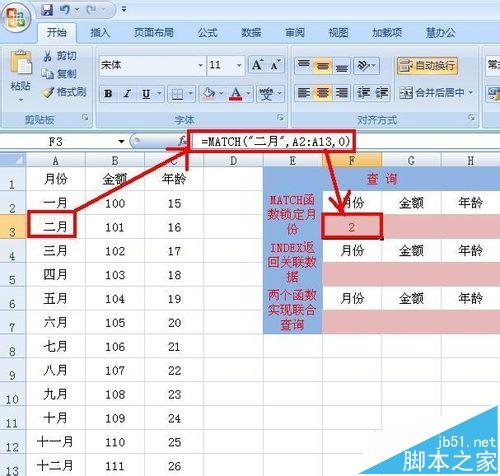Toggle underline formatting
This screenshot has height=476, width=500.
[146, 94]
